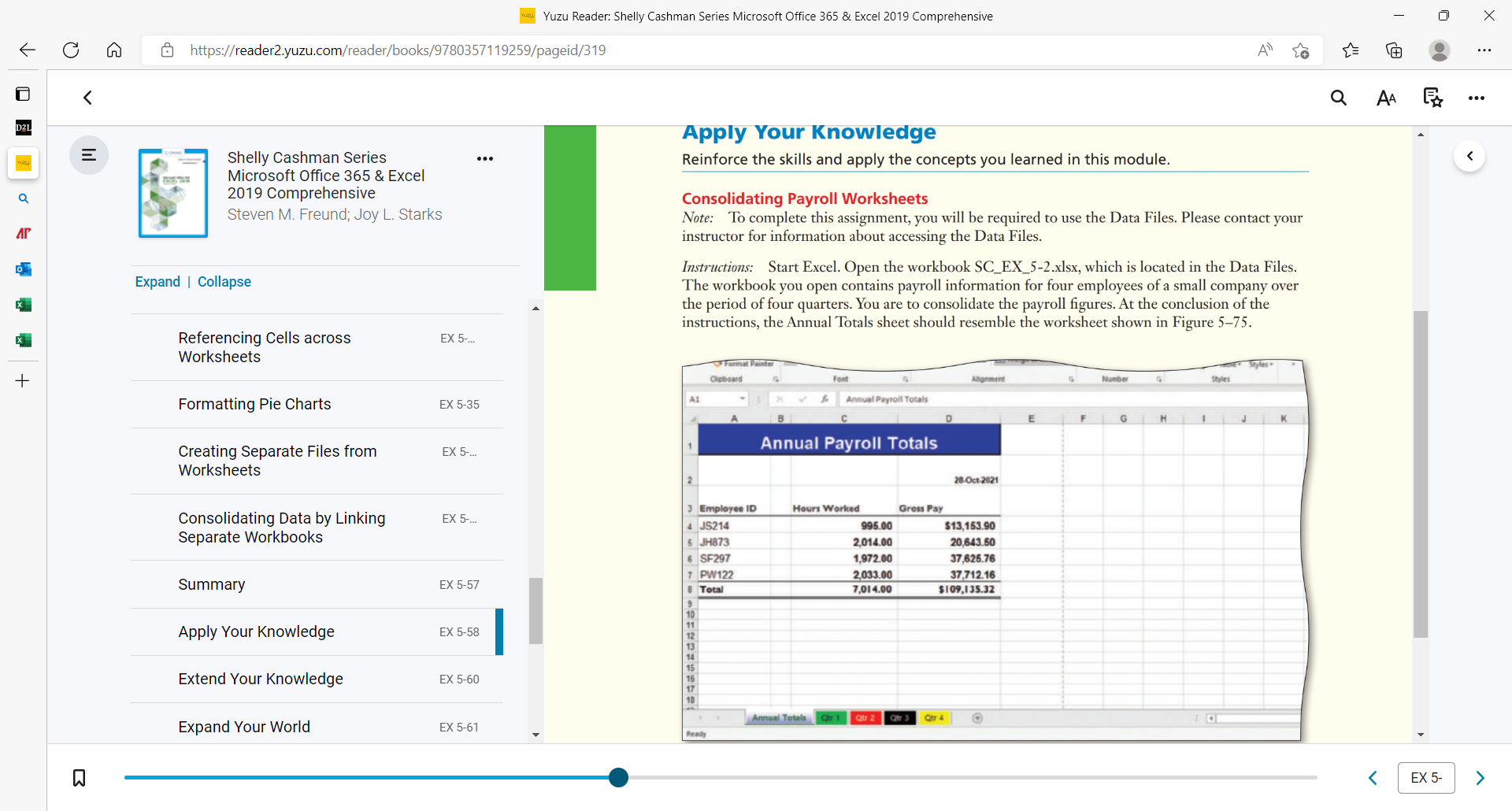1512x811 pixels.
Task: Click the reading progress slider handle
Action: tap(619, 778)
